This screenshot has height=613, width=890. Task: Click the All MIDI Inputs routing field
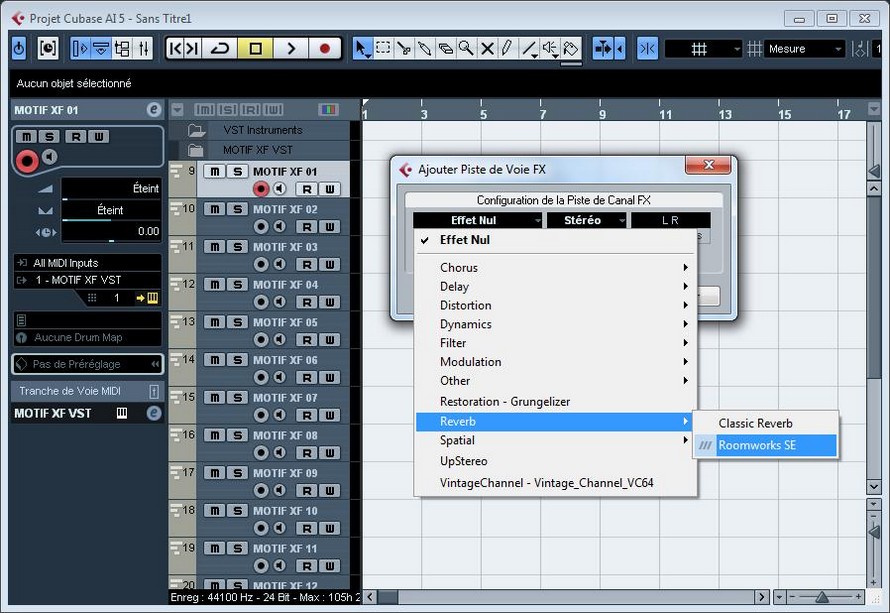click(87, 262)
